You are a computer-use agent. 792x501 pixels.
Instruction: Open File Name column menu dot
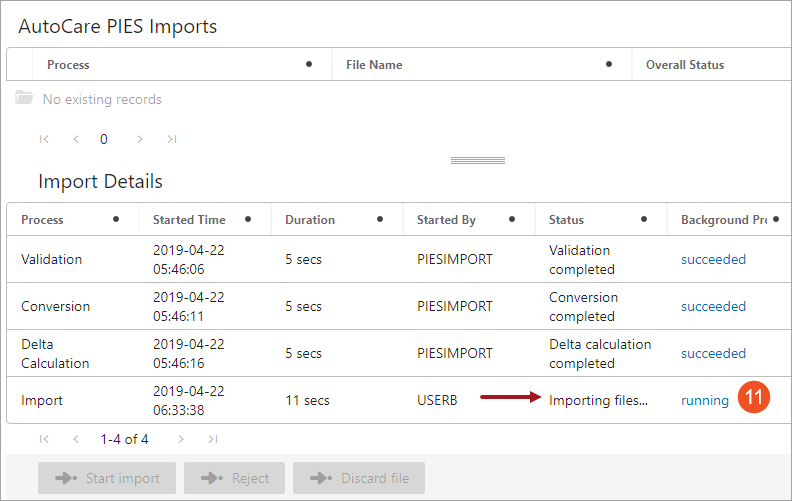click(609, 64)
